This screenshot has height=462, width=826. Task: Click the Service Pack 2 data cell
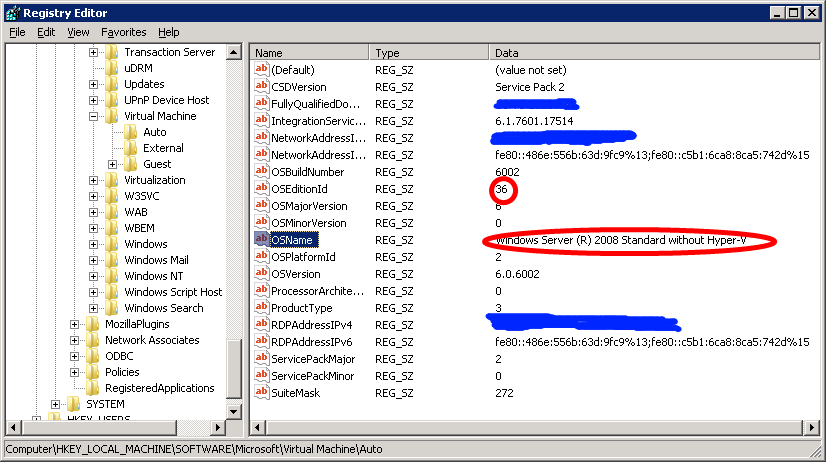(x=529, y=87)
